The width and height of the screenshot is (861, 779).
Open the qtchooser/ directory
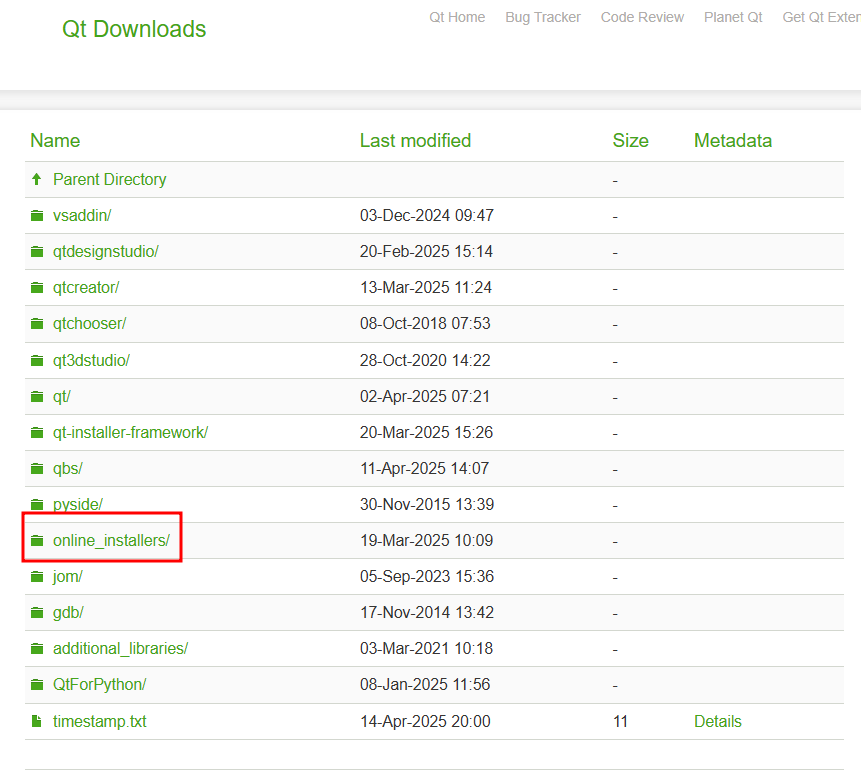point(90,324)
